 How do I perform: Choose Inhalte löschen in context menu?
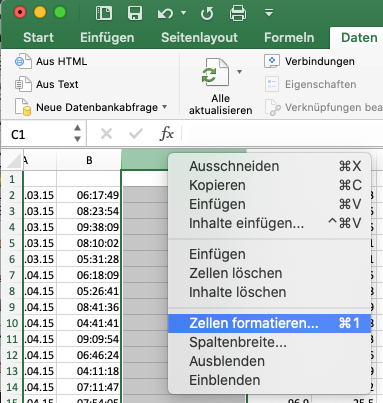[x=269, y=292]
